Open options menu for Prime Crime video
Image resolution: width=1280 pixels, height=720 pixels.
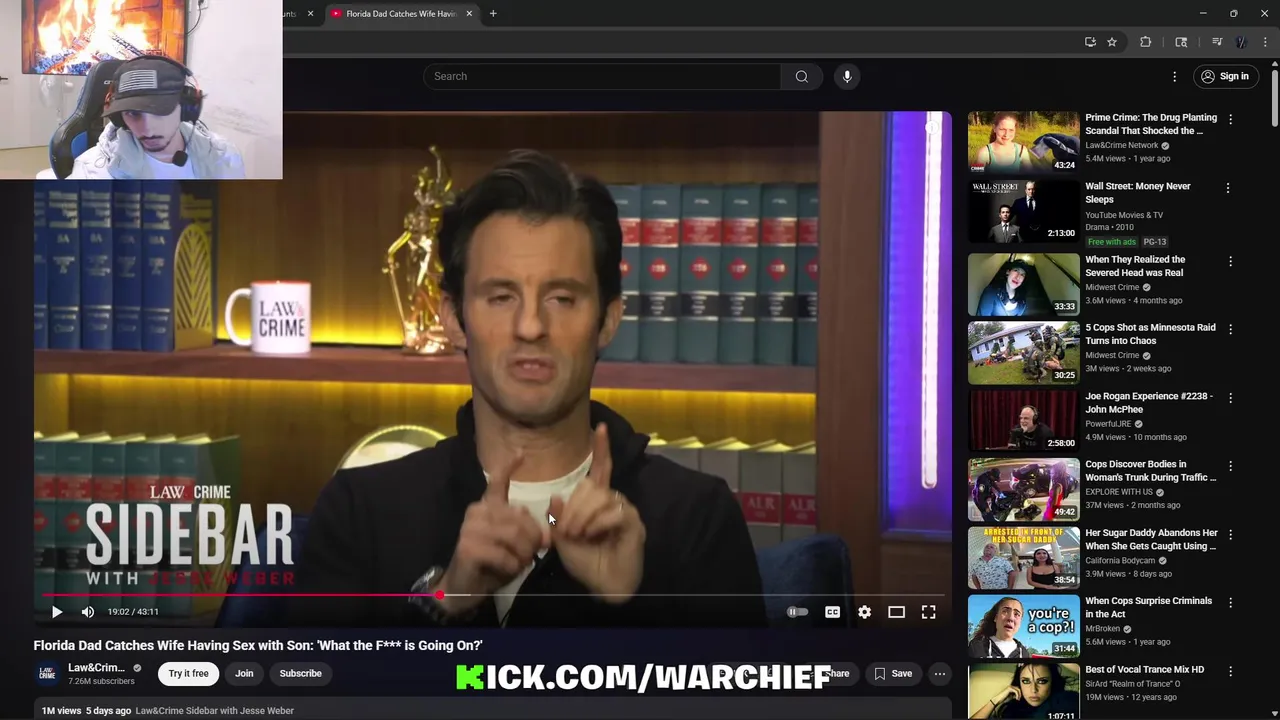pos(1230,119)
